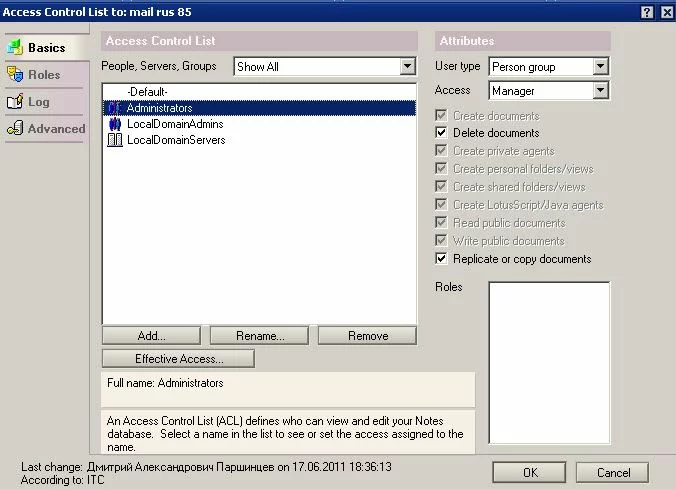This screenshot has width=676, height=489.
Task: Click the Log pencil icon
Action: [x=14, y=102]
